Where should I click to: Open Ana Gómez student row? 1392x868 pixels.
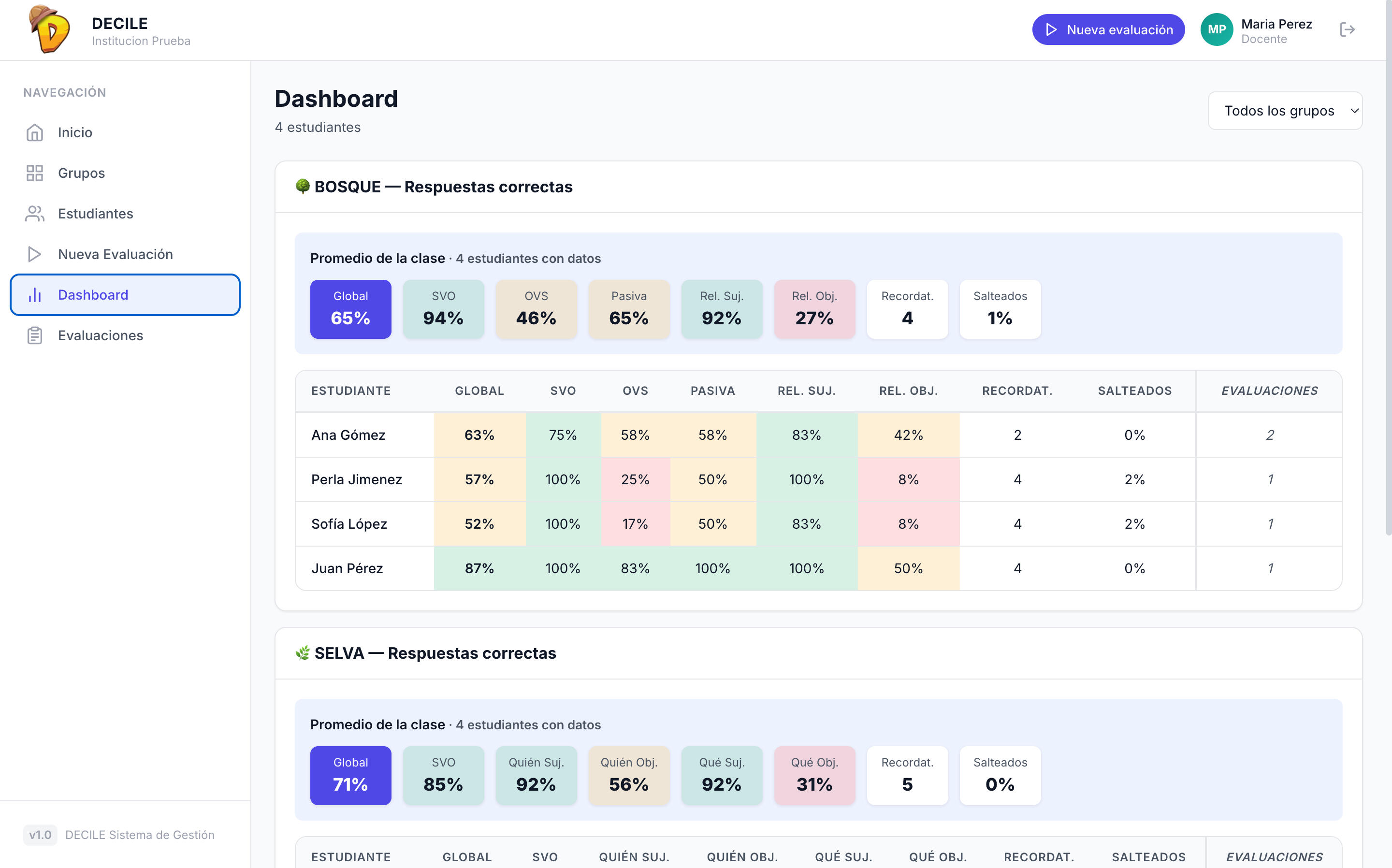tap(818, 434)
